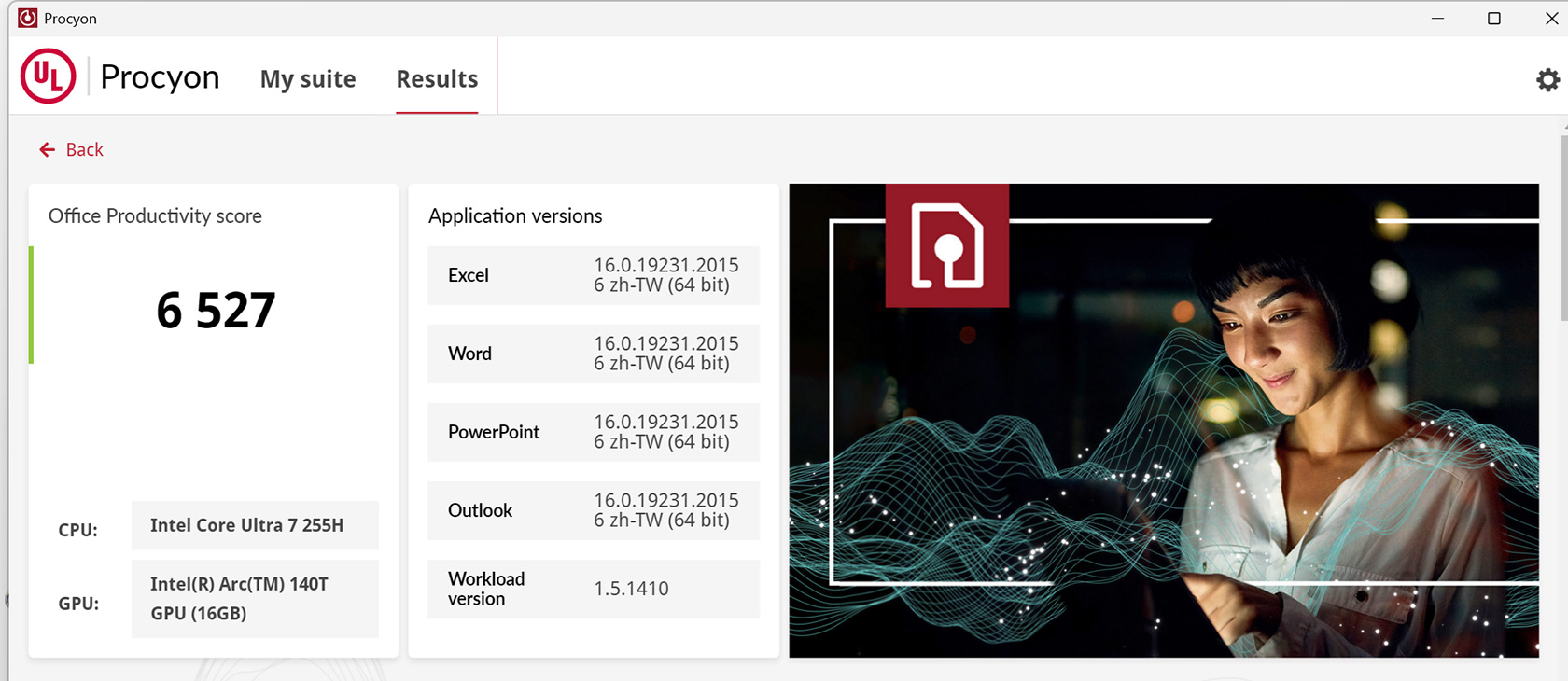Select the Excel version row
The height and width of the screenshot is (681, 1568).
pos(593,275)
